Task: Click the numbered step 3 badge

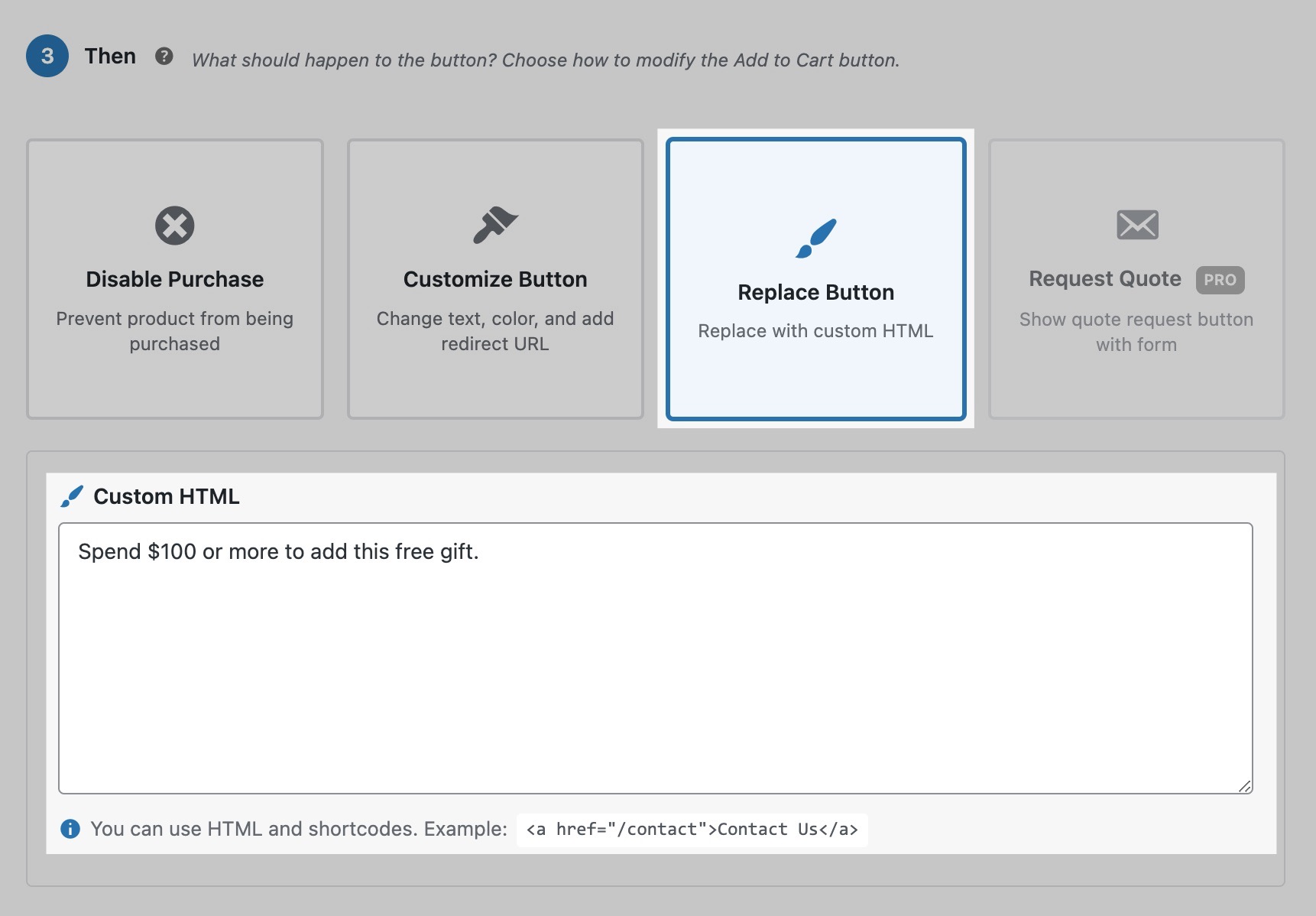Action: tap(47, 56)
